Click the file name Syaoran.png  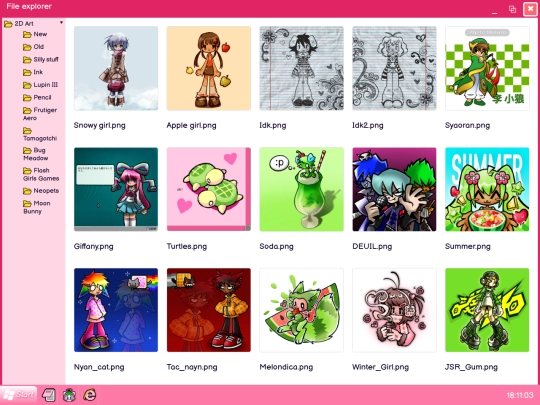click(467, 125)
